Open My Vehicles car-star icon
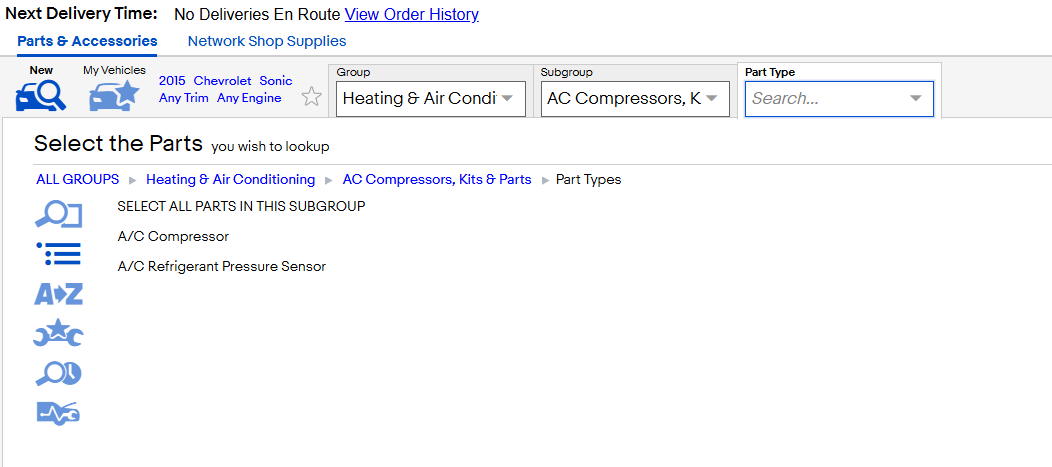Screen dimensions: 1052x467 point(114,96)
